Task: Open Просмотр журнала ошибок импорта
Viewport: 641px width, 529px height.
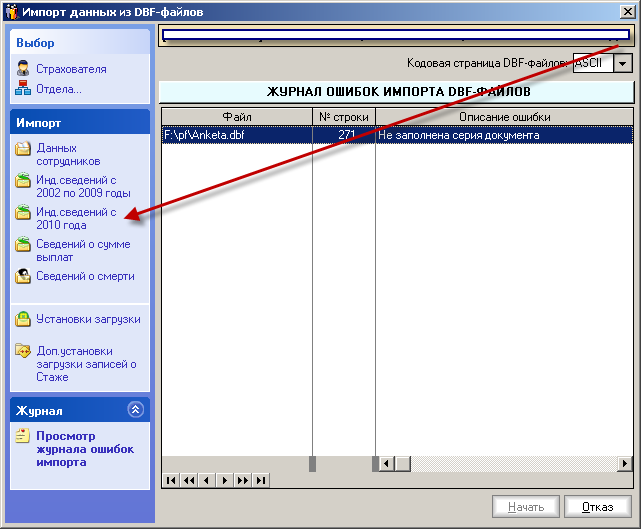Action: click(85, 449)
